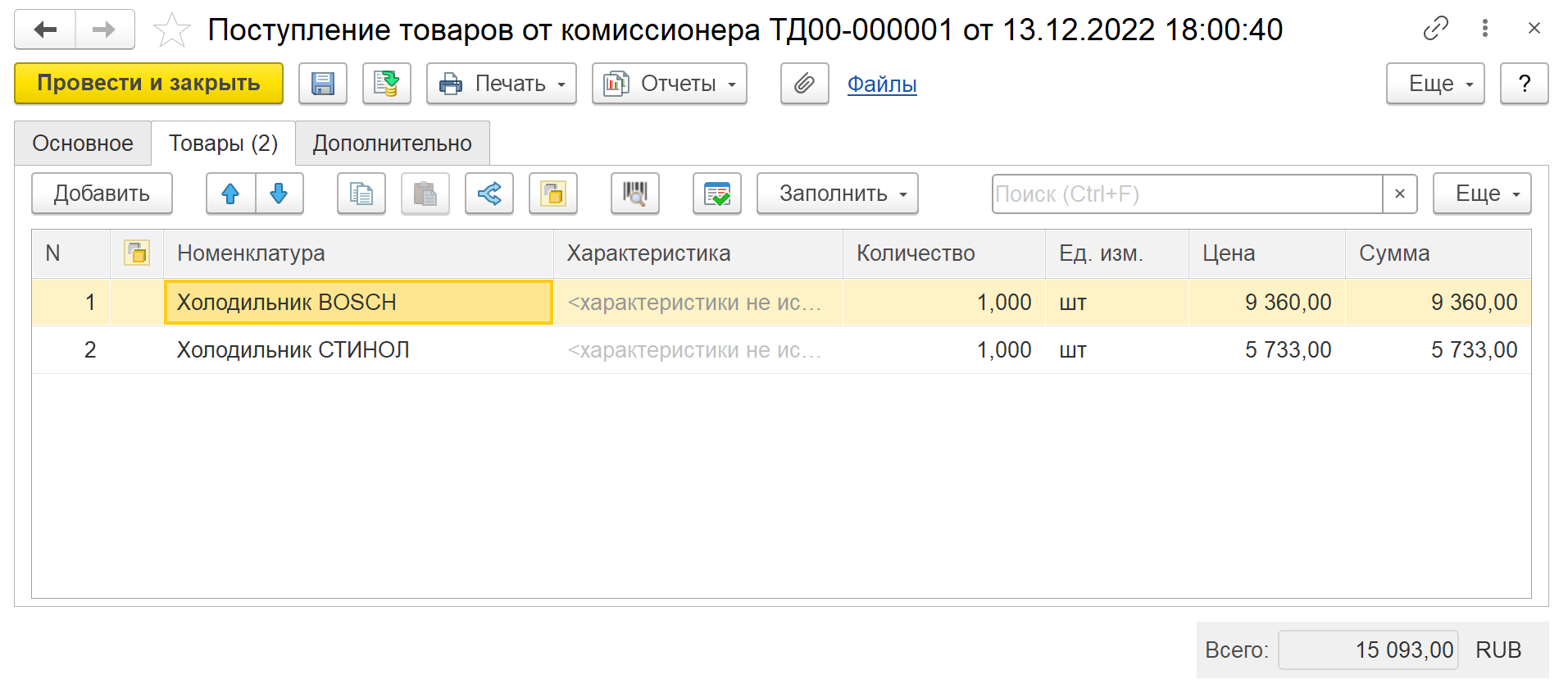Click the copy rows icon

pyautogui.click(x=361, y=194)
